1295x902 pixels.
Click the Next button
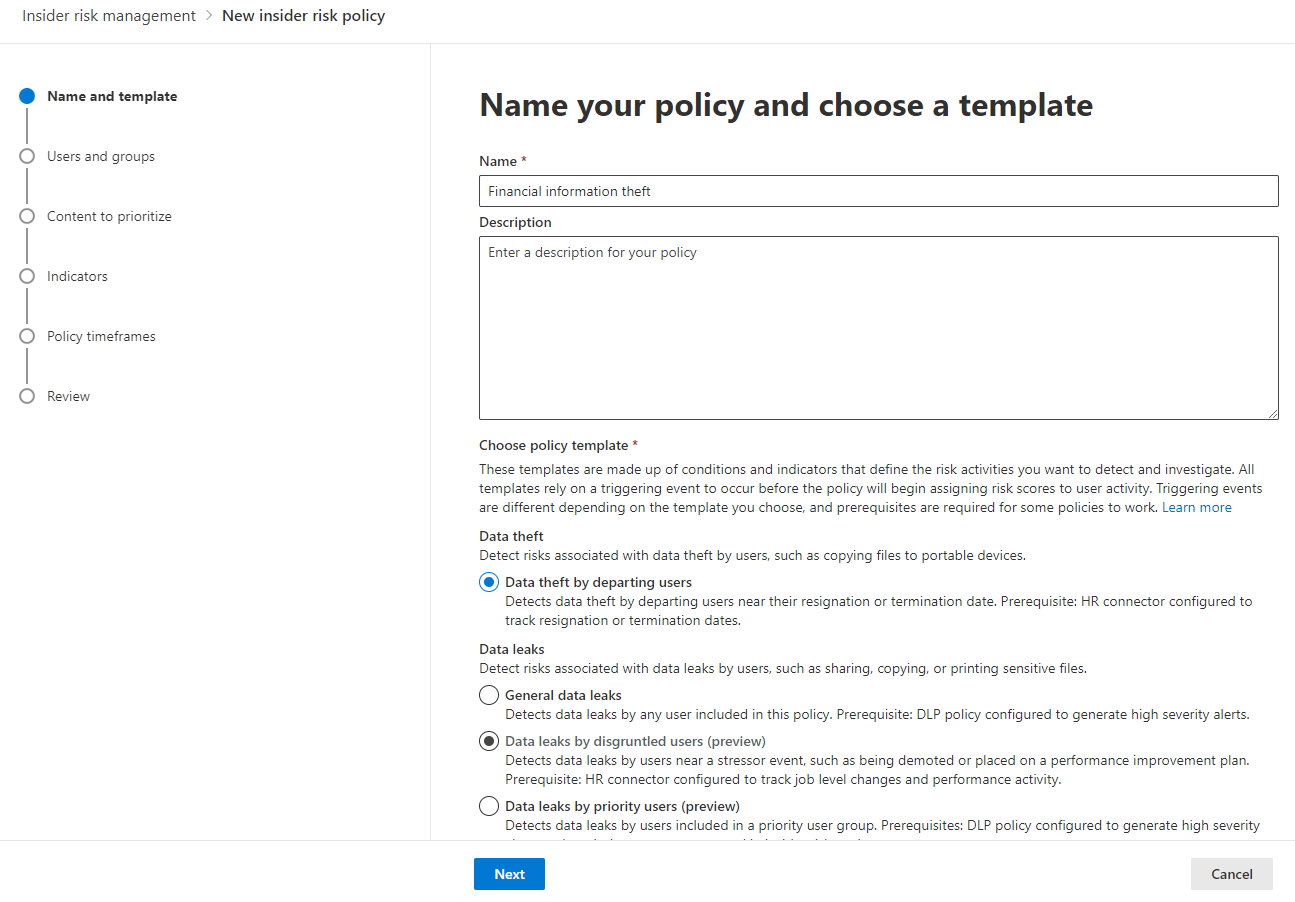(x=509, y=873)
